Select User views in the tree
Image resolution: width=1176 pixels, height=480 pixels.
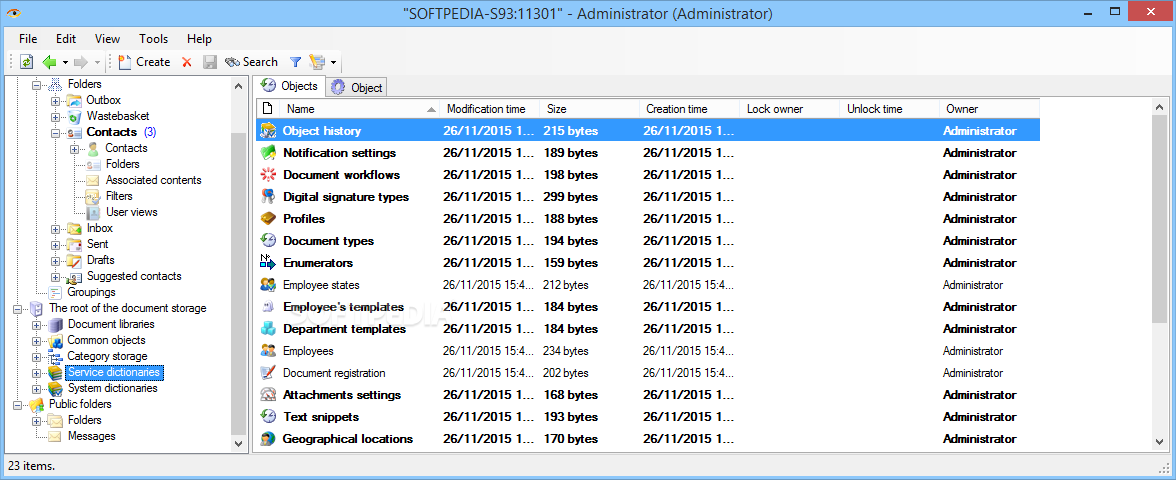(132, 212)
